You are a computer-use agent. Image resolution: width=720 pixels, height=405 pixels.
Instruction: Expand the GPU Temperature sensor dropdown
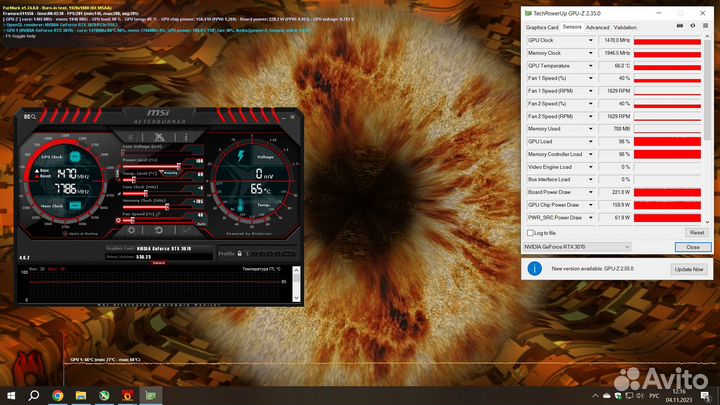(591, 66)
